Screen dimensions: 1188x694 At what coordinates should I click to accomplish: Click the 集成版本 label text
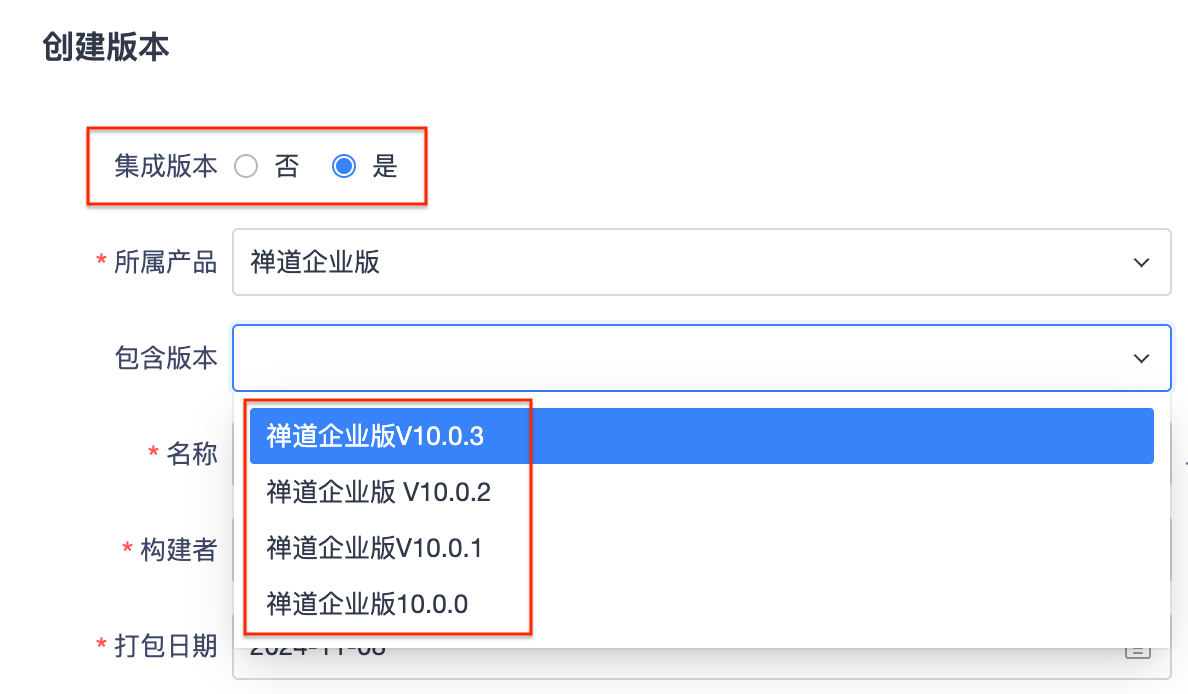[166, 166]
